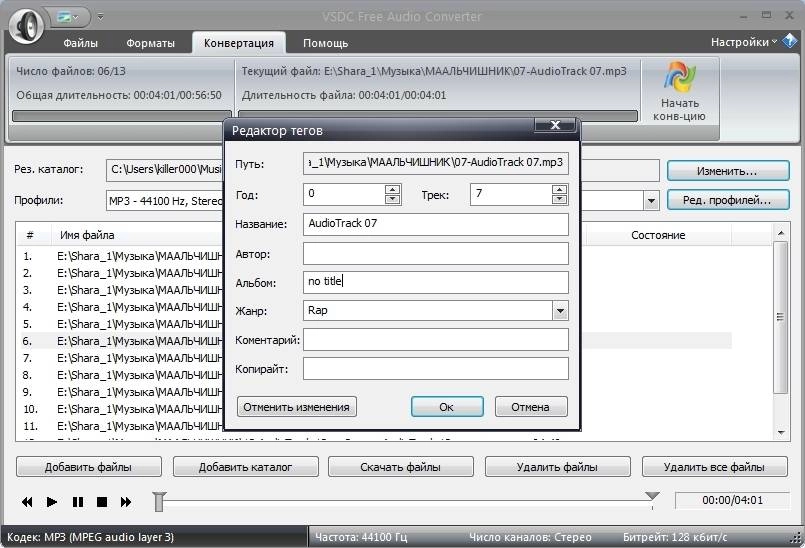
Task: Click file list scrollbar down arrow
Action: 780,432
